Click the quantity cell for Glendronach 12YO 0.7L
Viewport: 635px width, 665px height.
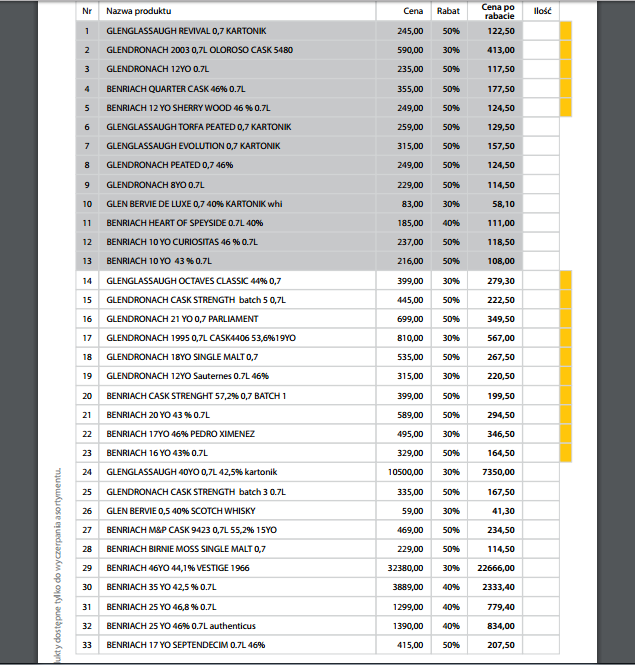(541, 69)
